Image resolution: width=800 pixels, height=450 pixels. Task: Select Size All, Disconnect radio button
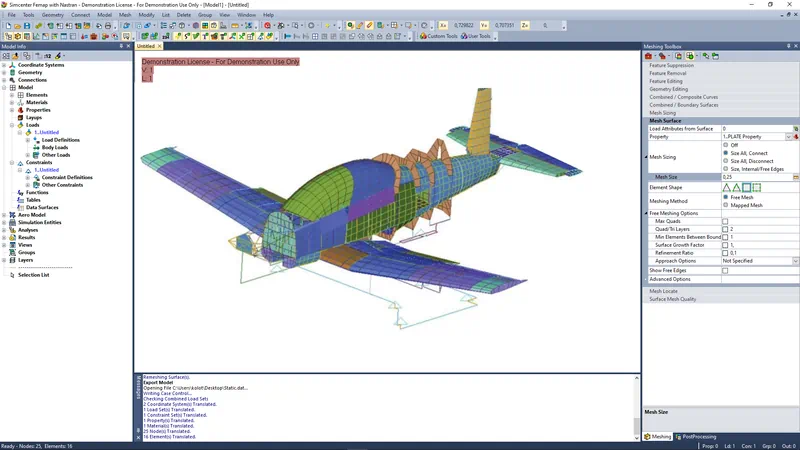(x=726, y=161)
